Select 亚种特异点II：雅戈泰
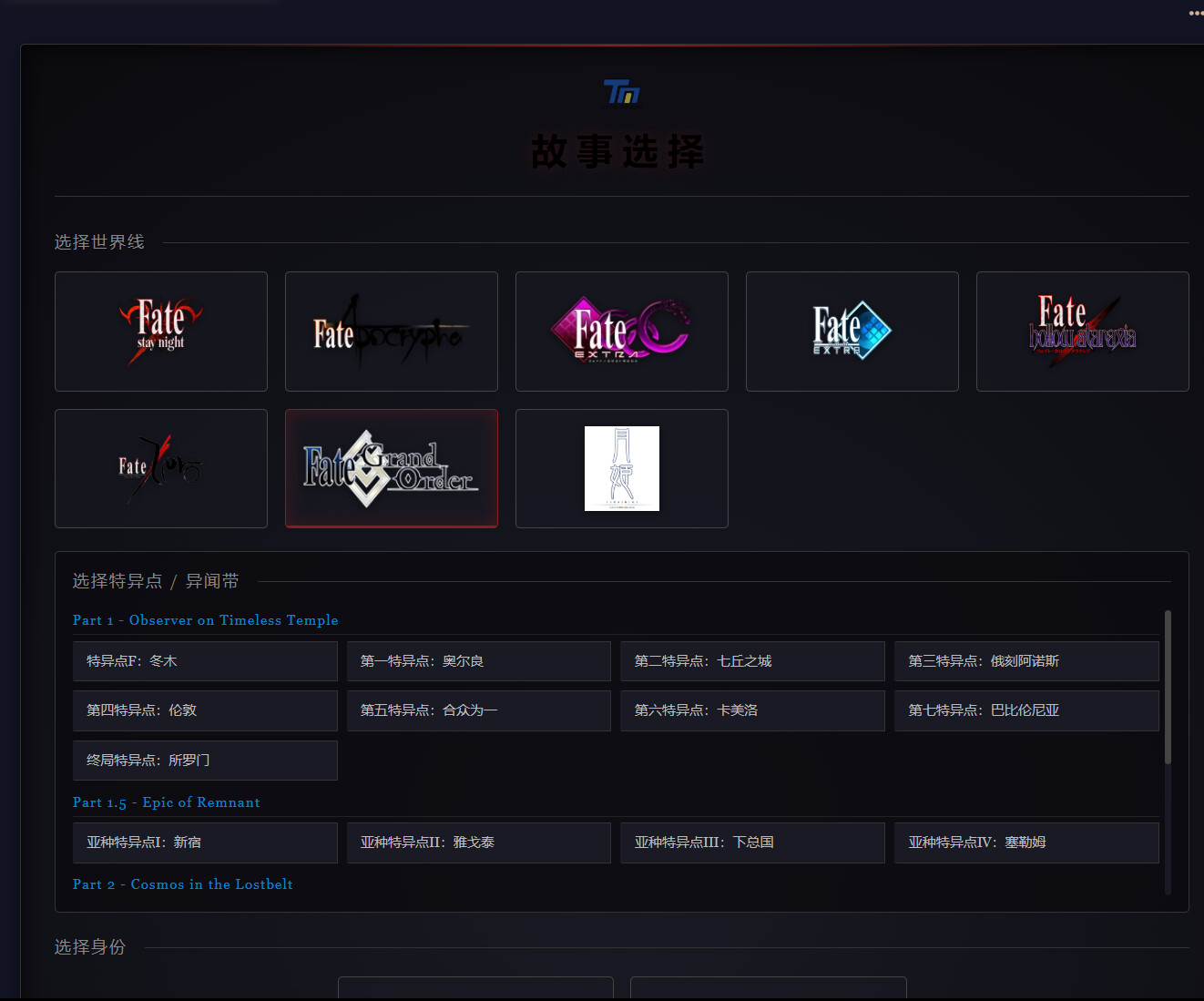1204x1001 pixels. [x=479, y=843]
